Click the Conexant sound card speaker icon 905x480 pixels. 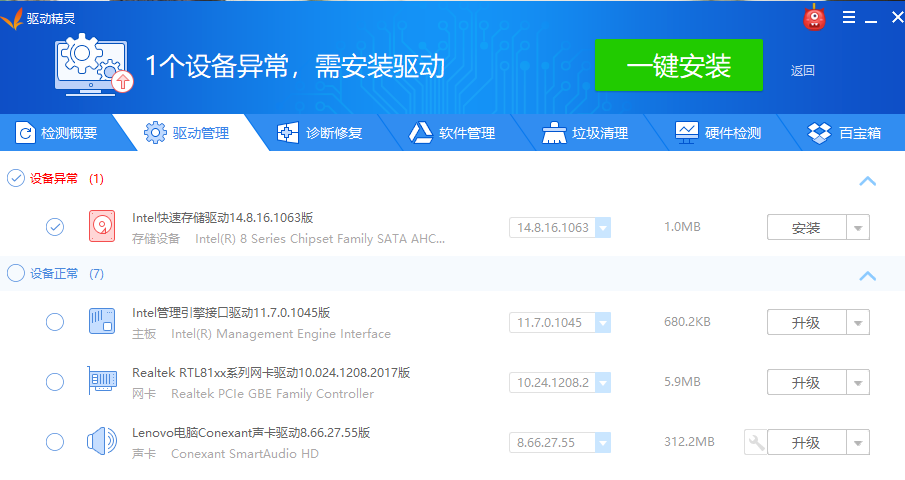click(102, 442)
